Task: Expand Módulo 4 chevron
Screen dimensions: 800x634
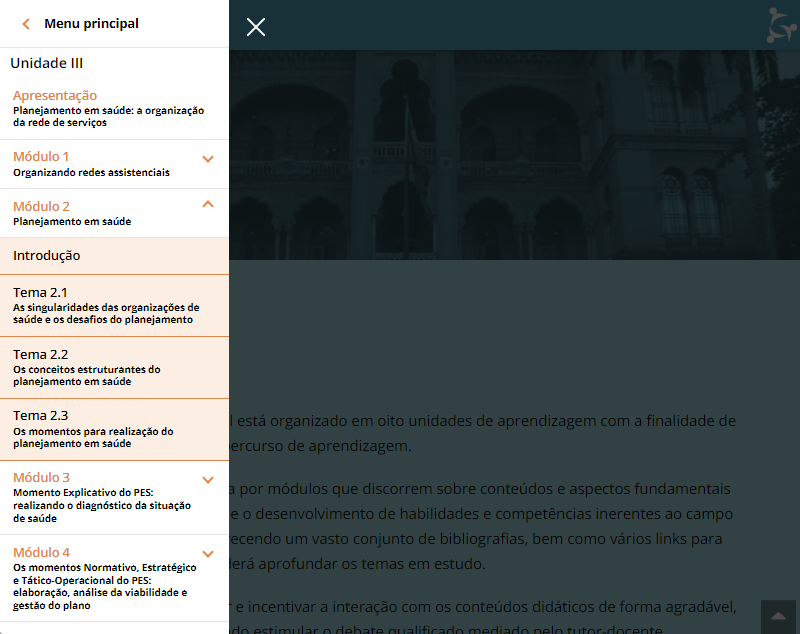Action: pos(208,554)
